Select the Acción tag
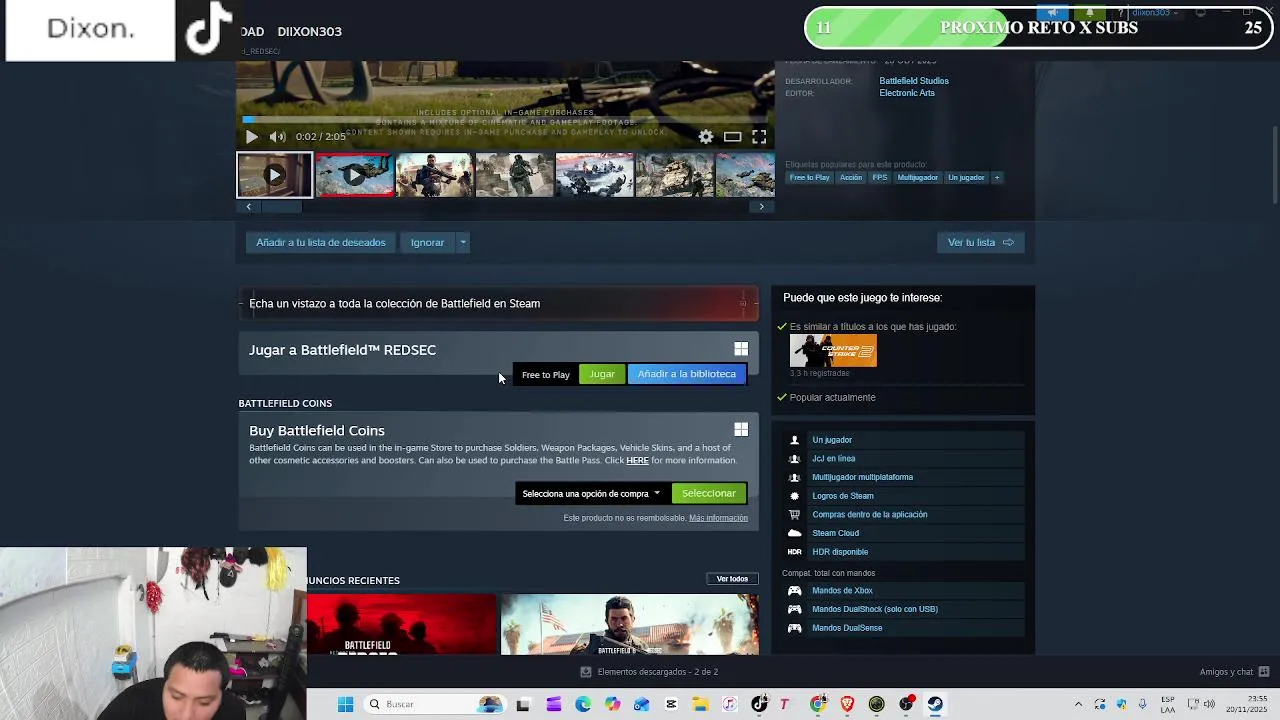Image resolution: width=1280 pixels, height=720 pixels. [x=851, y=178]
